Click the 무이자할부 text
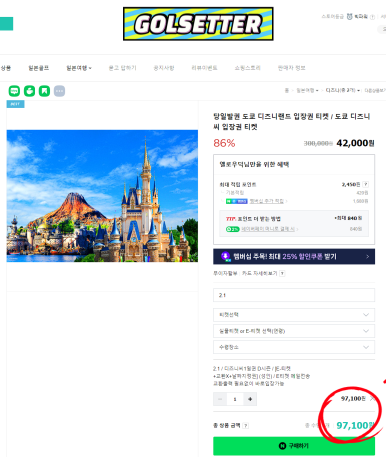The width and height of the screenshot is (386, 457). pyautogui.click(x=225, y=273)
